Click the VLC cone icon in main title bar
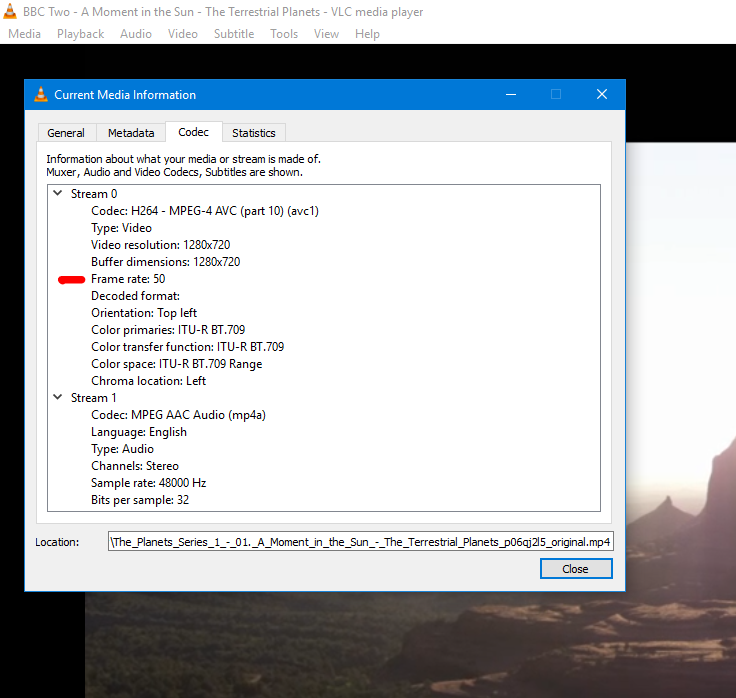 10,12
